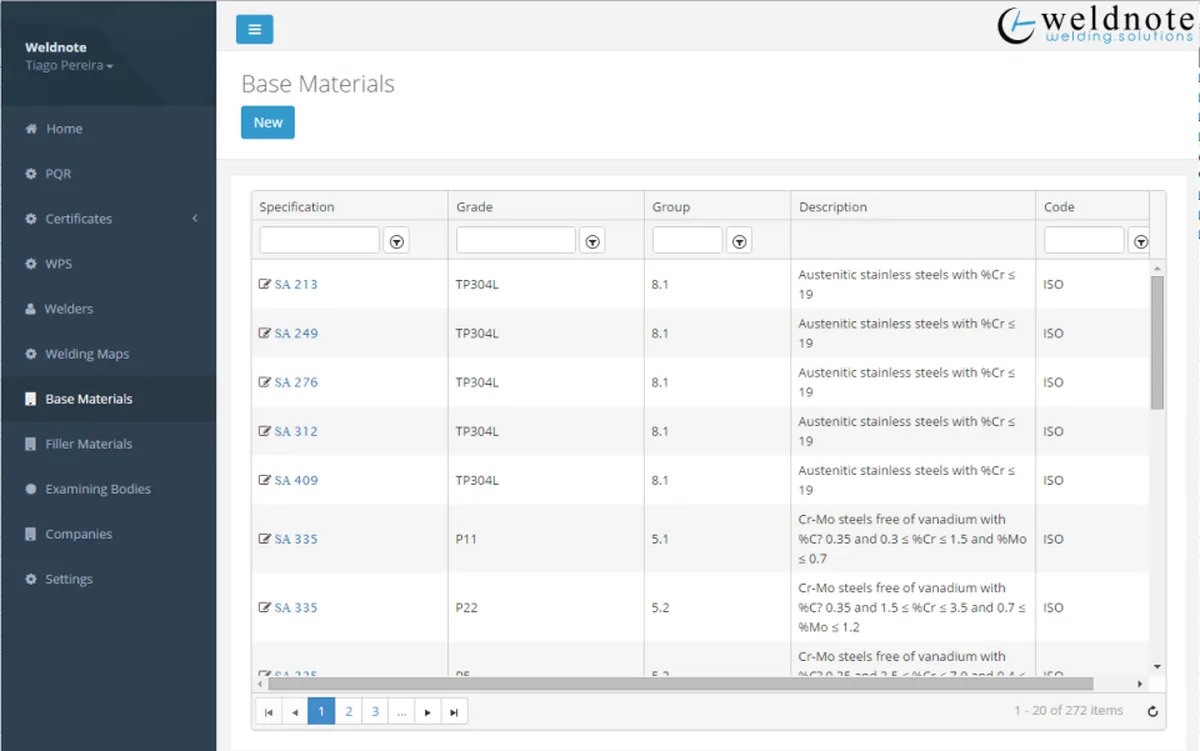
Task: Click the Settings gear icon
Action: pyautogui.click(x=31, y=579)
